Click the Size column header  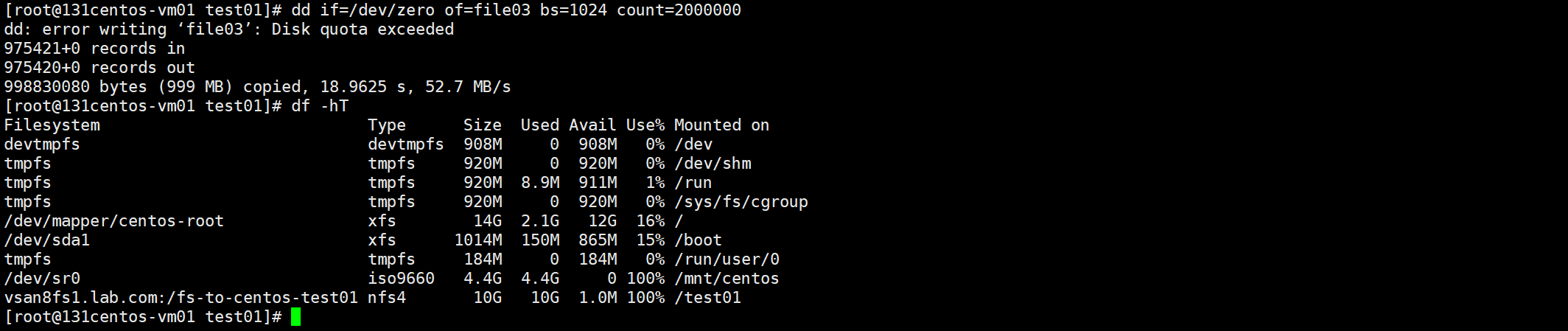[483, 125]
